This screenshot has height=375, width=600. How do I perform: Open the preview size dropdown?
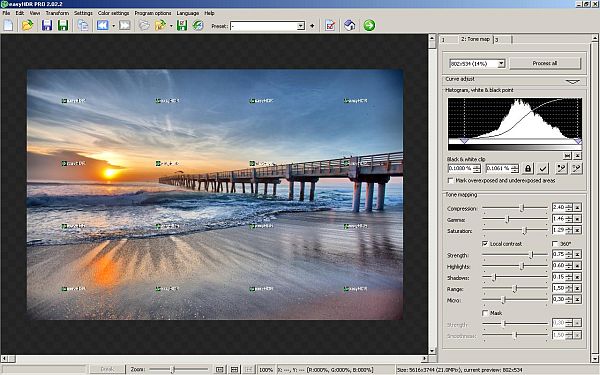pos(501,64)
